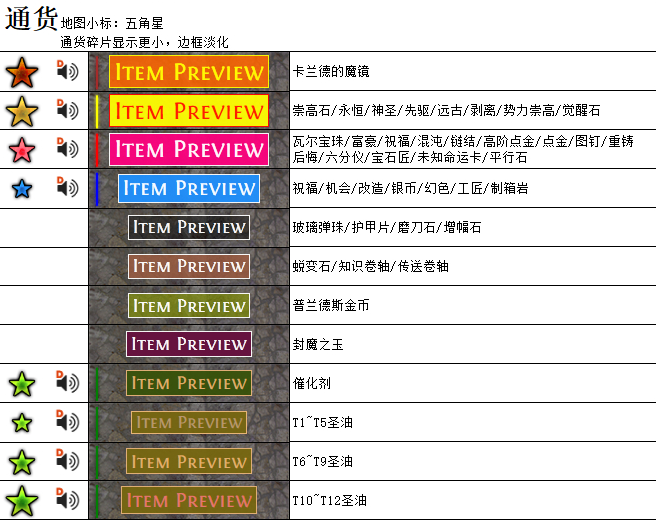Click the text line starting 后悔/六分仪
This screenshot has width=656, height=520.
point(410,157)
